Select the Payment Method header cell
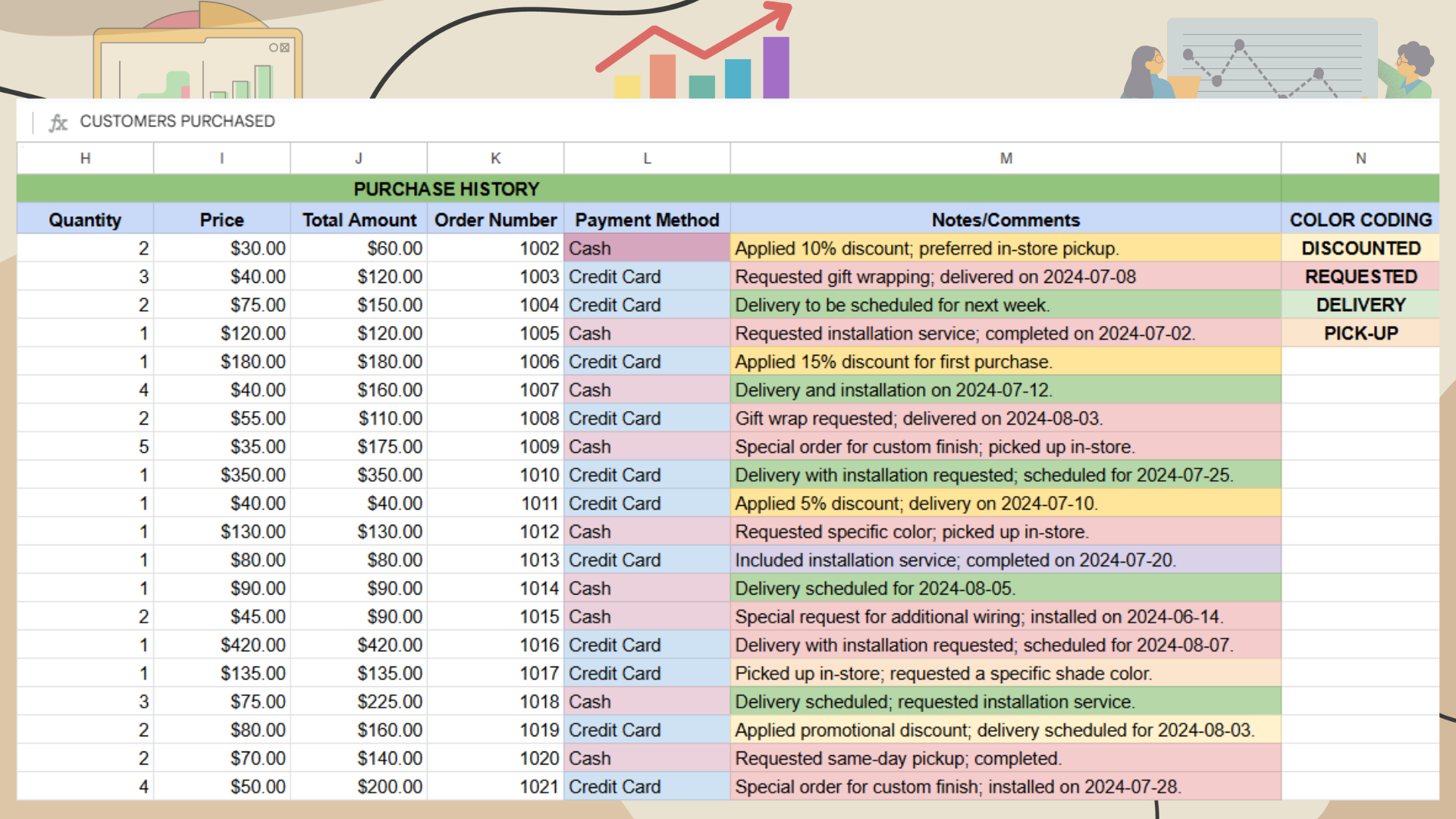Image resolution: width=1456 pixels, height=819 pixels. [646, 220]
